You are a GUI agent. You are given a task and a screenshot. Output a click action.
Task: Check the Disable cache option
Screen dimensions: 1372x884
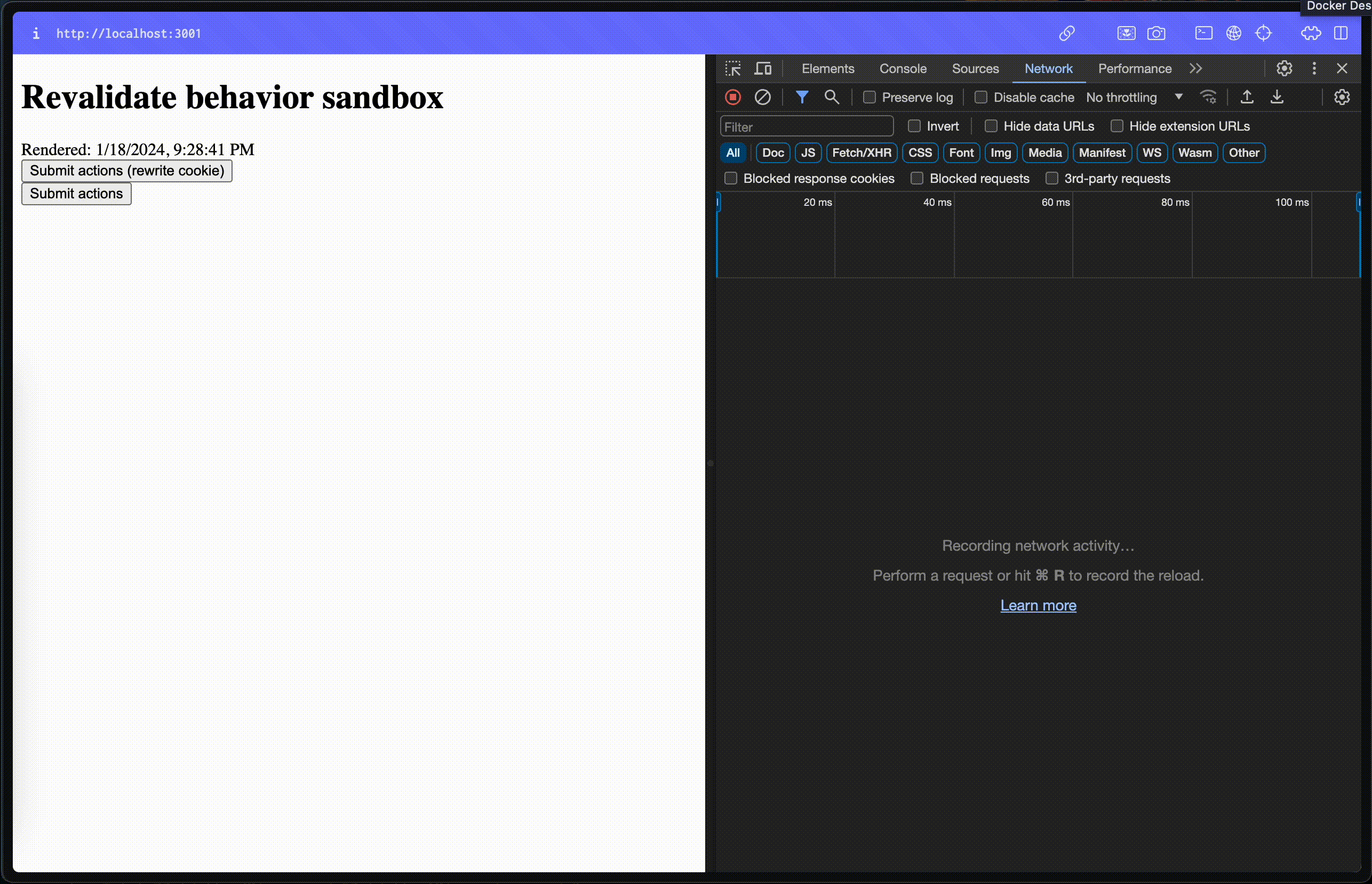click(981, 98)
